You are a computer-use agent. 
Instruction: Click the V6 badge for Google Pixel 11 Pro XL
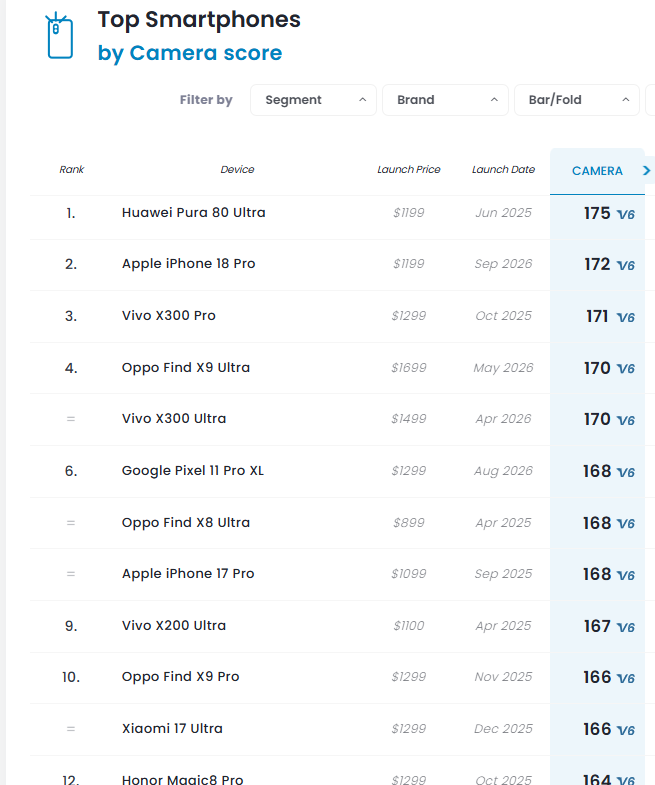point(625,472)
